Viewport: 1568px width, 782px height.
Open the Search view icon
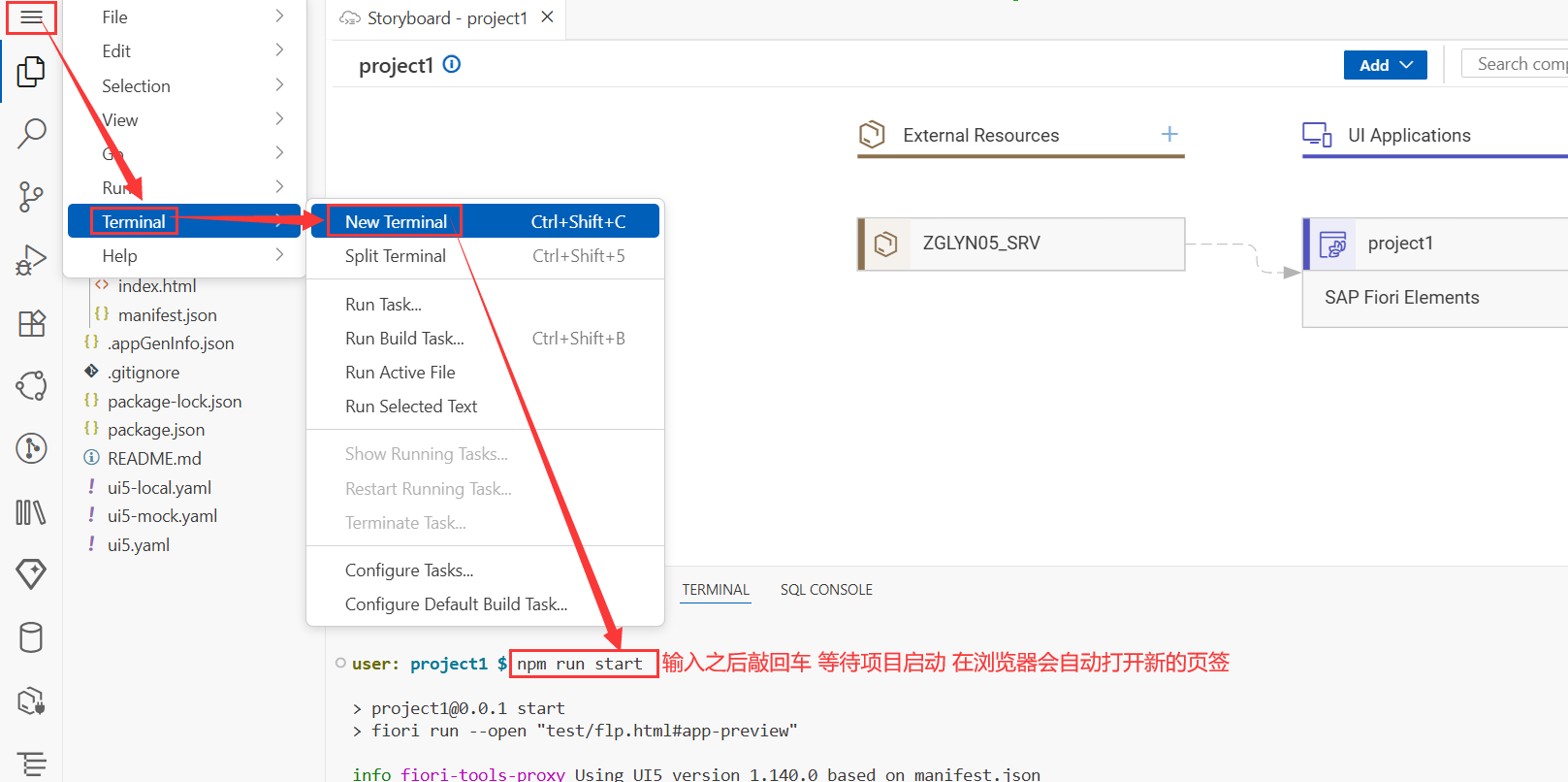pos(31,133)
